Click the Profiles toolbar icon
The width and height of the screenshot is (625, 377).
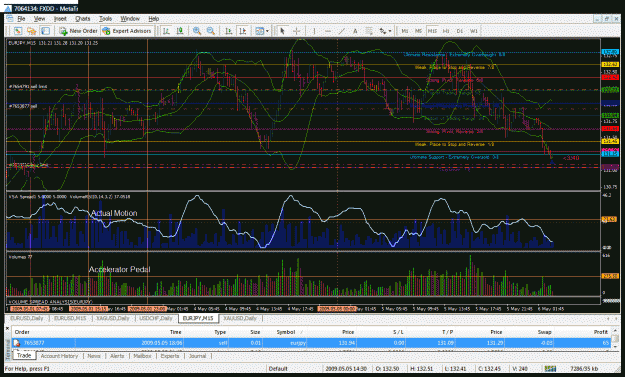[x=31, y=31]
